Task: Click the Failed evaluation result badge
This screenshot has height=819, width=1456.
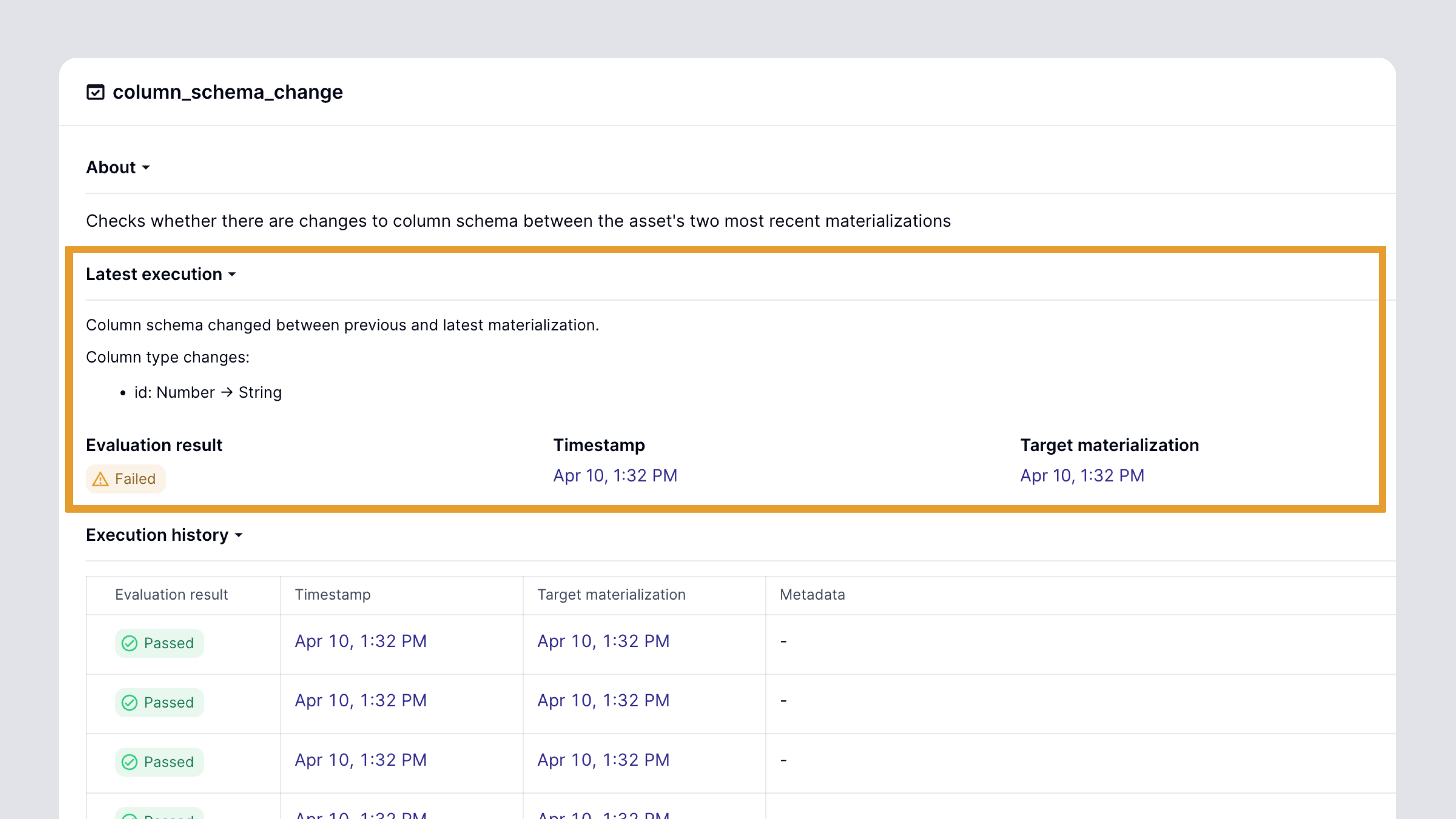Action: [x=126, y=479]
